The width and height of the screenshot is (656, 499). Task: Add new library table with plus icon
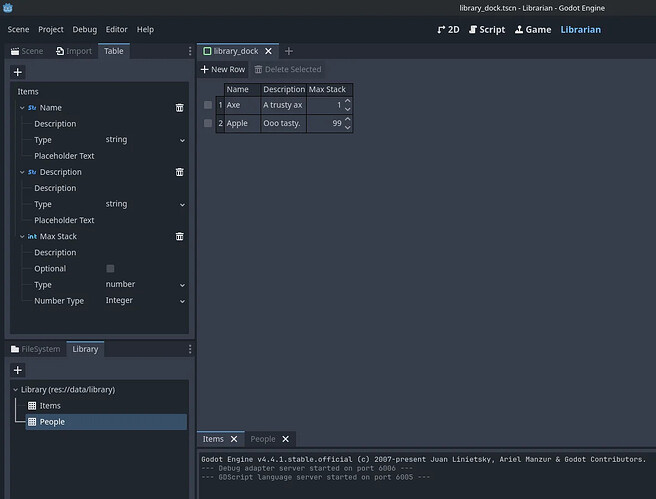[x=18, y=370]
